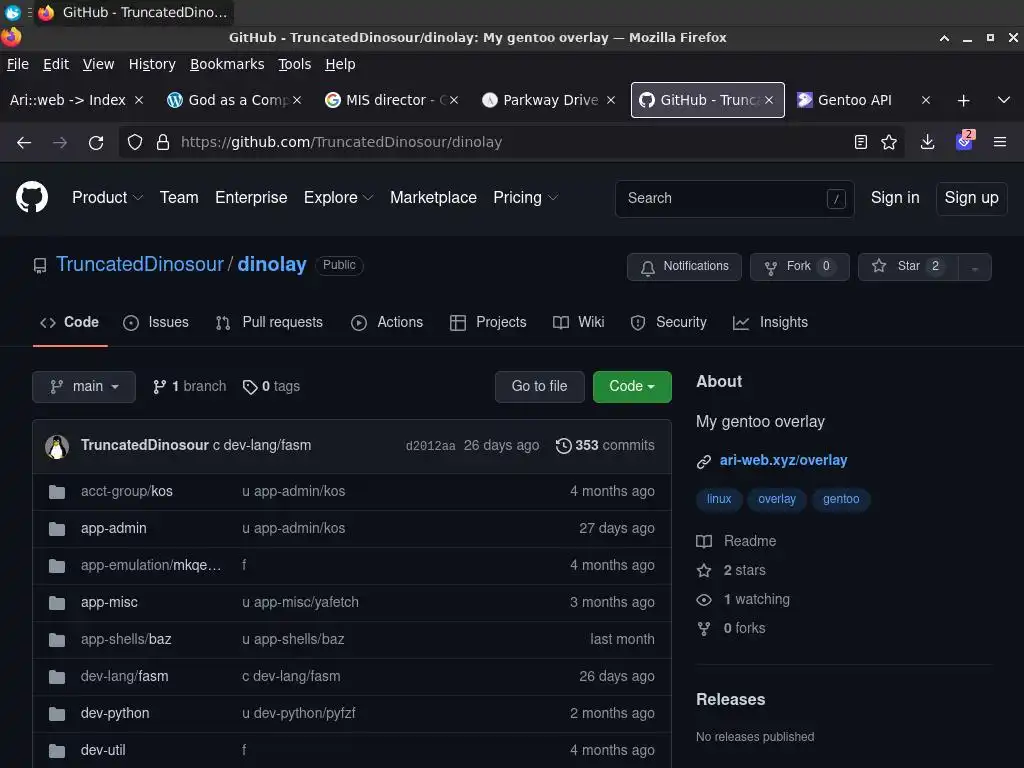1024x768 pixels.
Task: Click the site security padlock icon
Action: point(163,142)
